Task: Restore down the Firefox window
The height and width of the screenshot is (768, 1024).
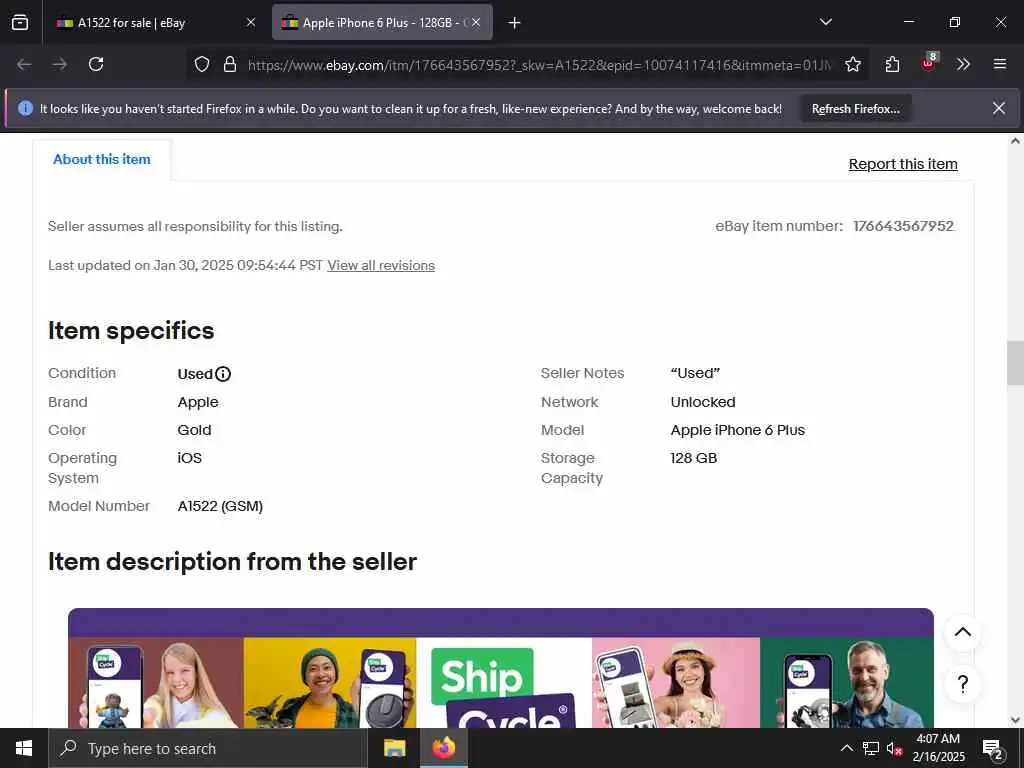Action: click(x=955, y=22)
